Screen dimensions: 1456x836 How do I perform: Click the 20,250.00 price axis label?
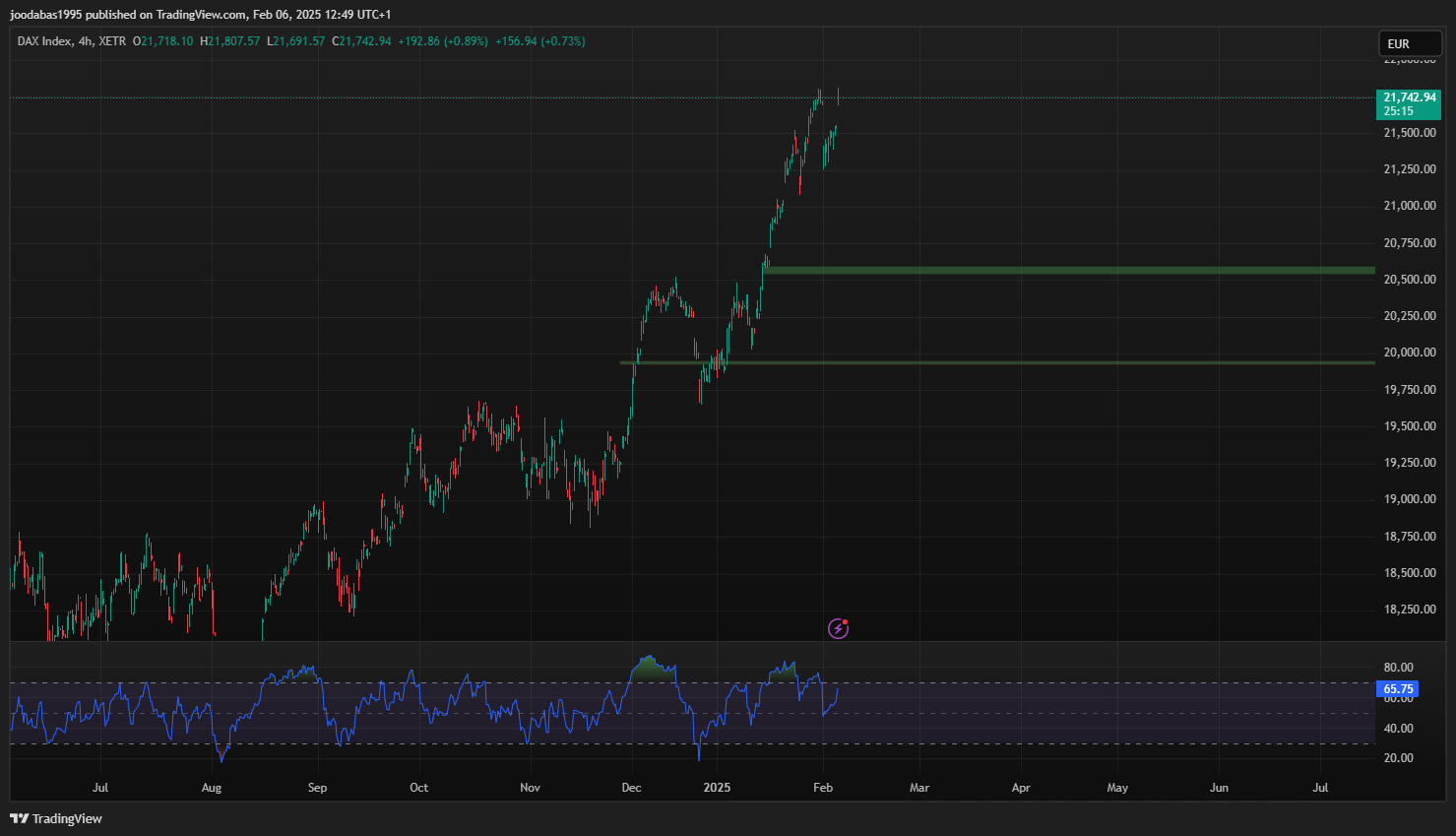click(1410, 316)
